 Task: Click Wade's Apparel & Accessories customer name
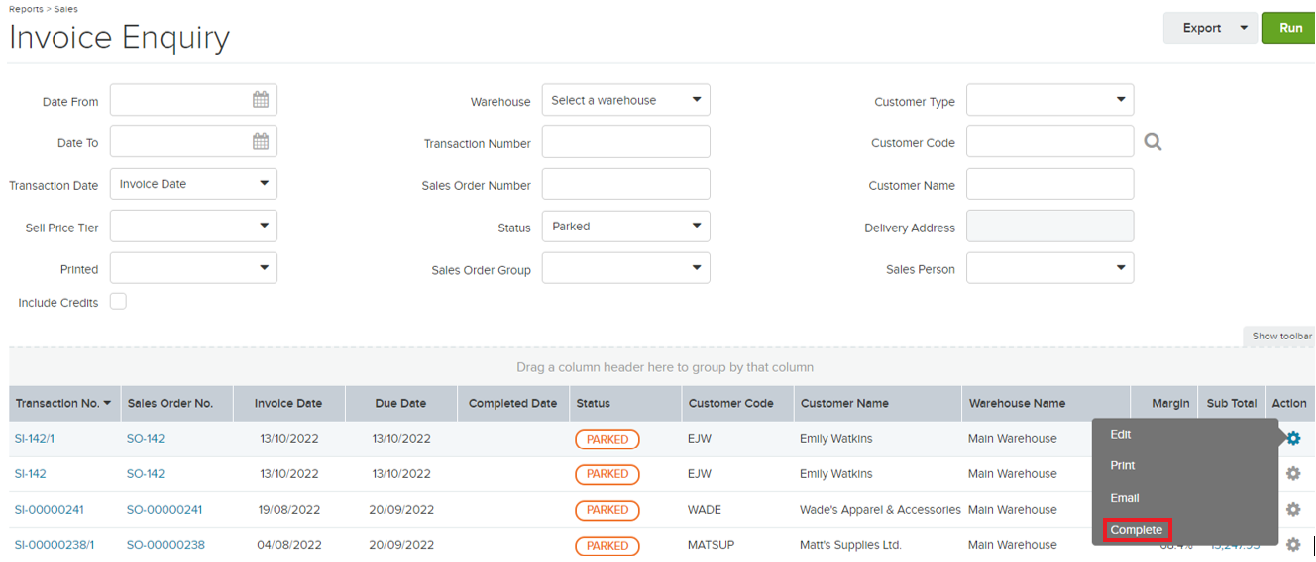880,510
